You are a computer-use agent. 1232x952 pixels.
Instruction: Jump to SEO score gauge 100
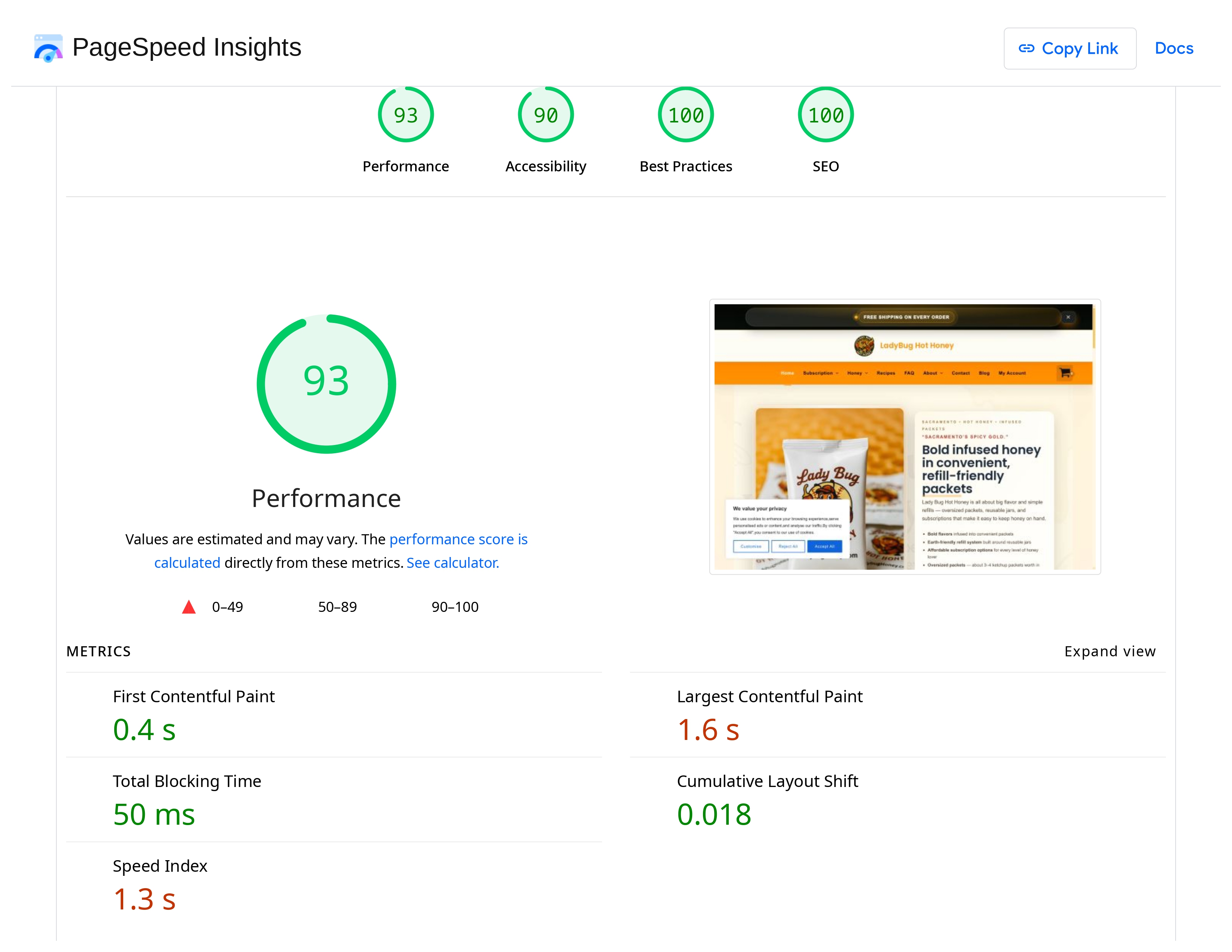click(x=825, y=115)
